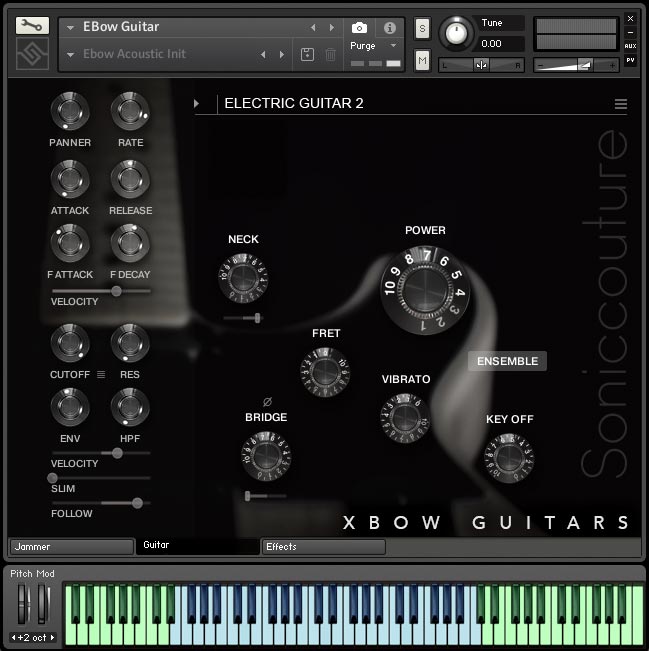Toggle the AUX sends view
The width and height of the screenshot is (649, 651).
630,46
